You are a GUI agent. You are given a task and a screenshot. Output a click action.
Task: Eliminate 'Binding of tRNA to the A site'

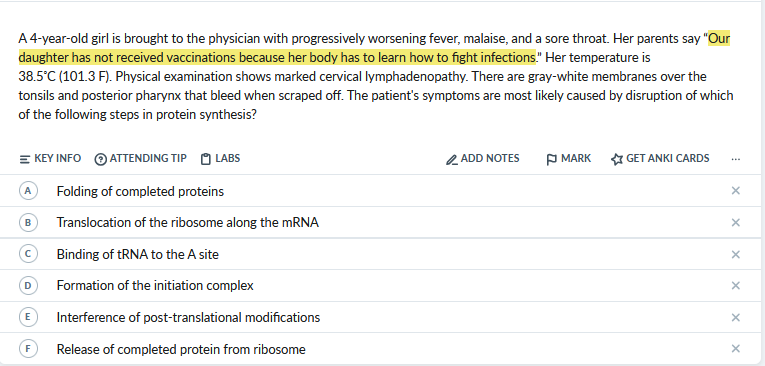coord(736,254)
